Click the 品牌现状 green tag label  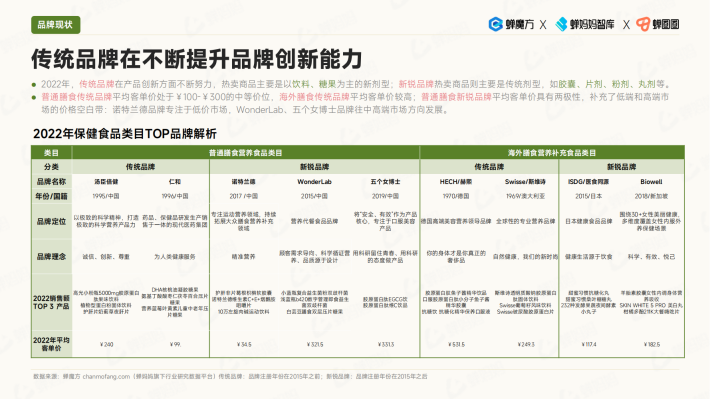[55, 24]
